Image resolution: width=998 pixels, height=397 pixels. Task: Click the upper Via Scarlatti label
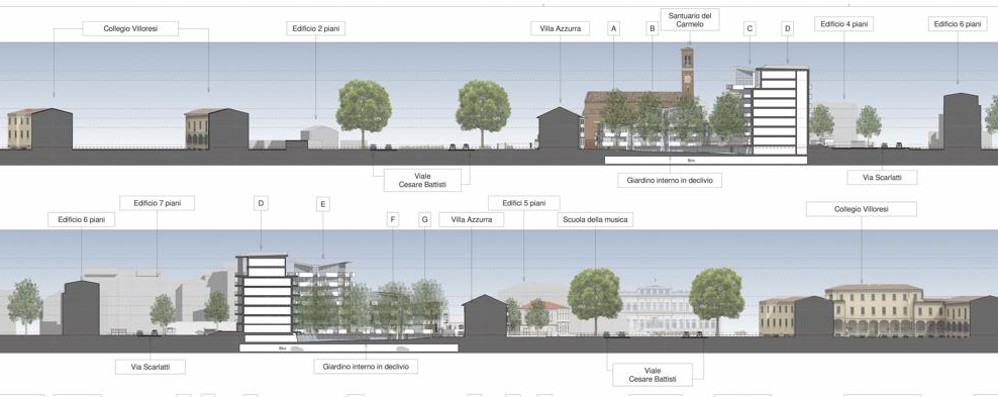point(882,178)
